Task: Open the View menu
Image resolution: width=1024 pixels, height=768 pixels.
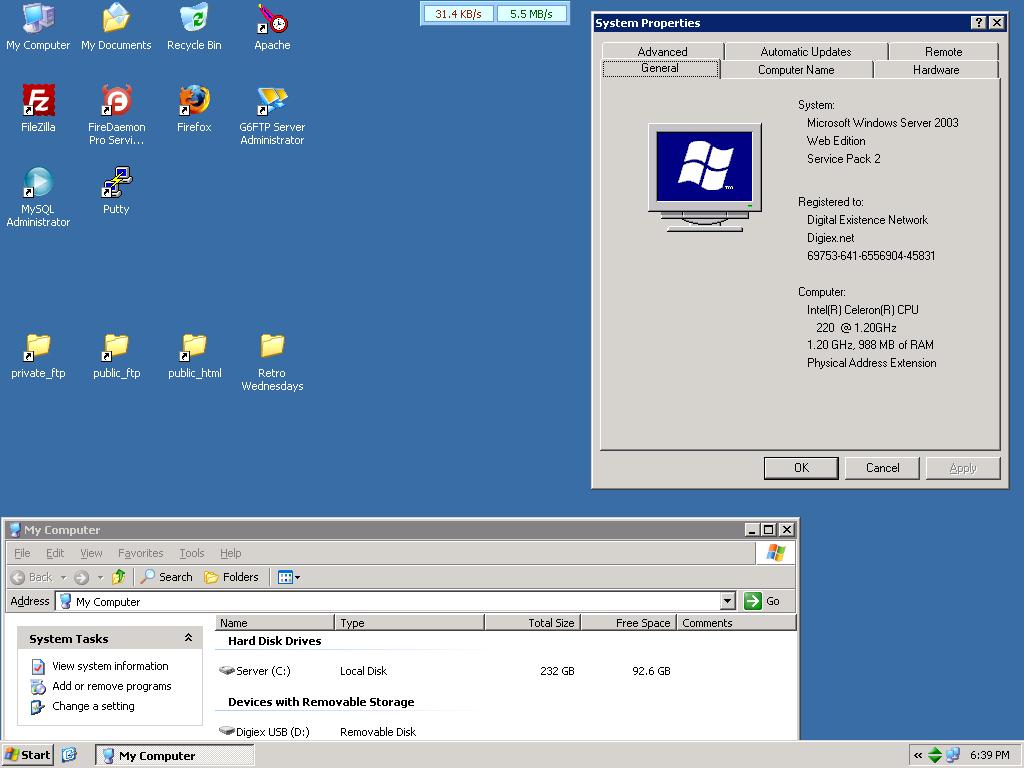Action: point(91,553)
